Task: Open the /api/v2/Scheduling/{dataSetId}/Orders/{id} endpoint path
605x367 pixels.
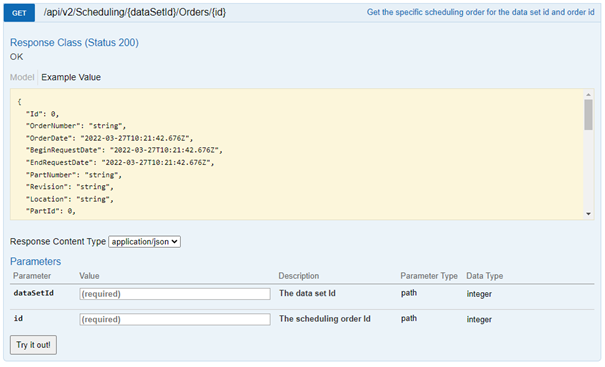Action: 135,12
